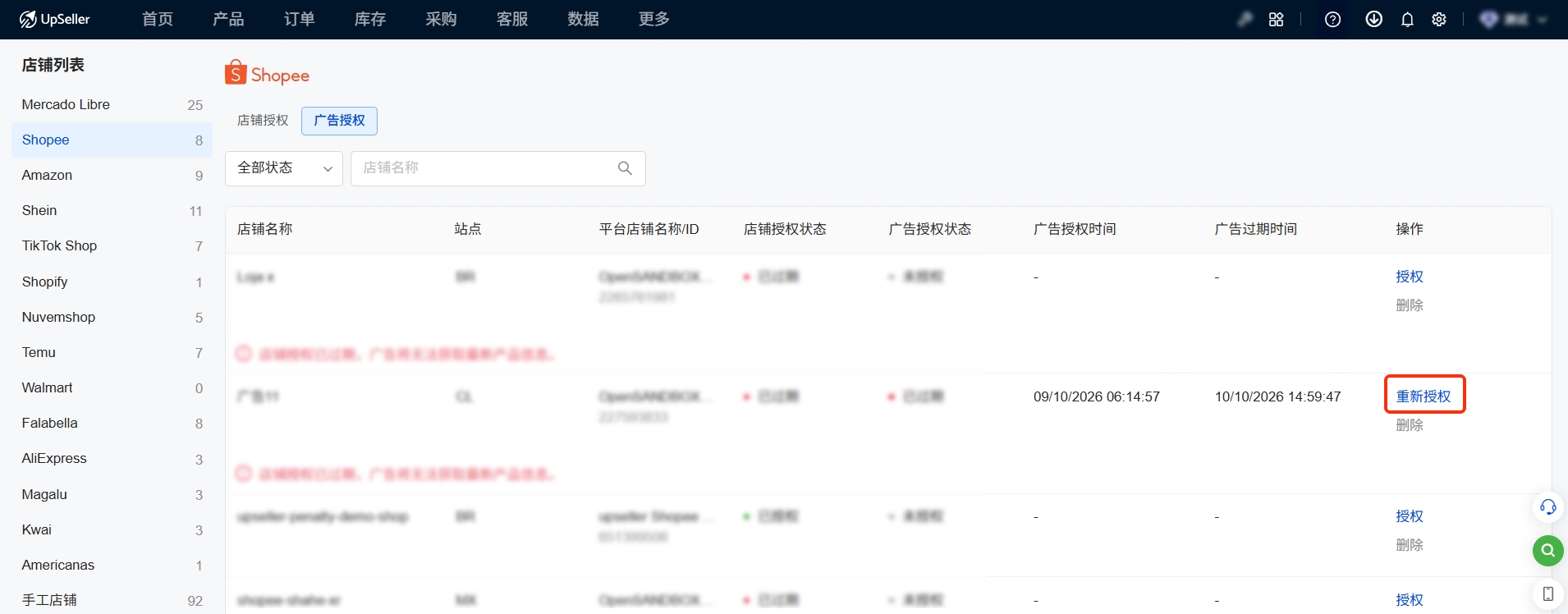Open the 库存 menu

click(x=370, y=19)
